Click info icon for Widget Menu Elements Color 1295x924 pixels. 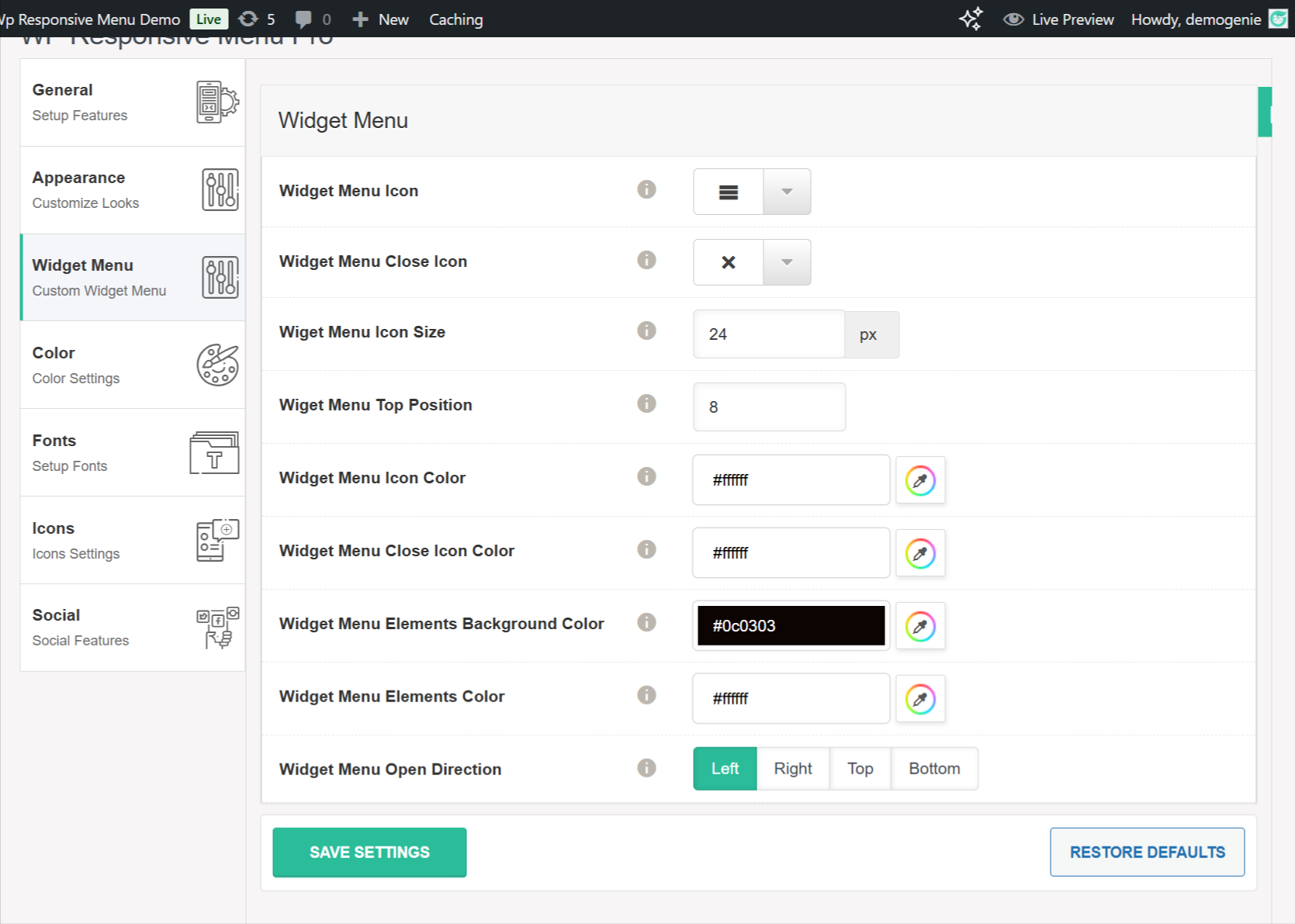coord(646,695)
